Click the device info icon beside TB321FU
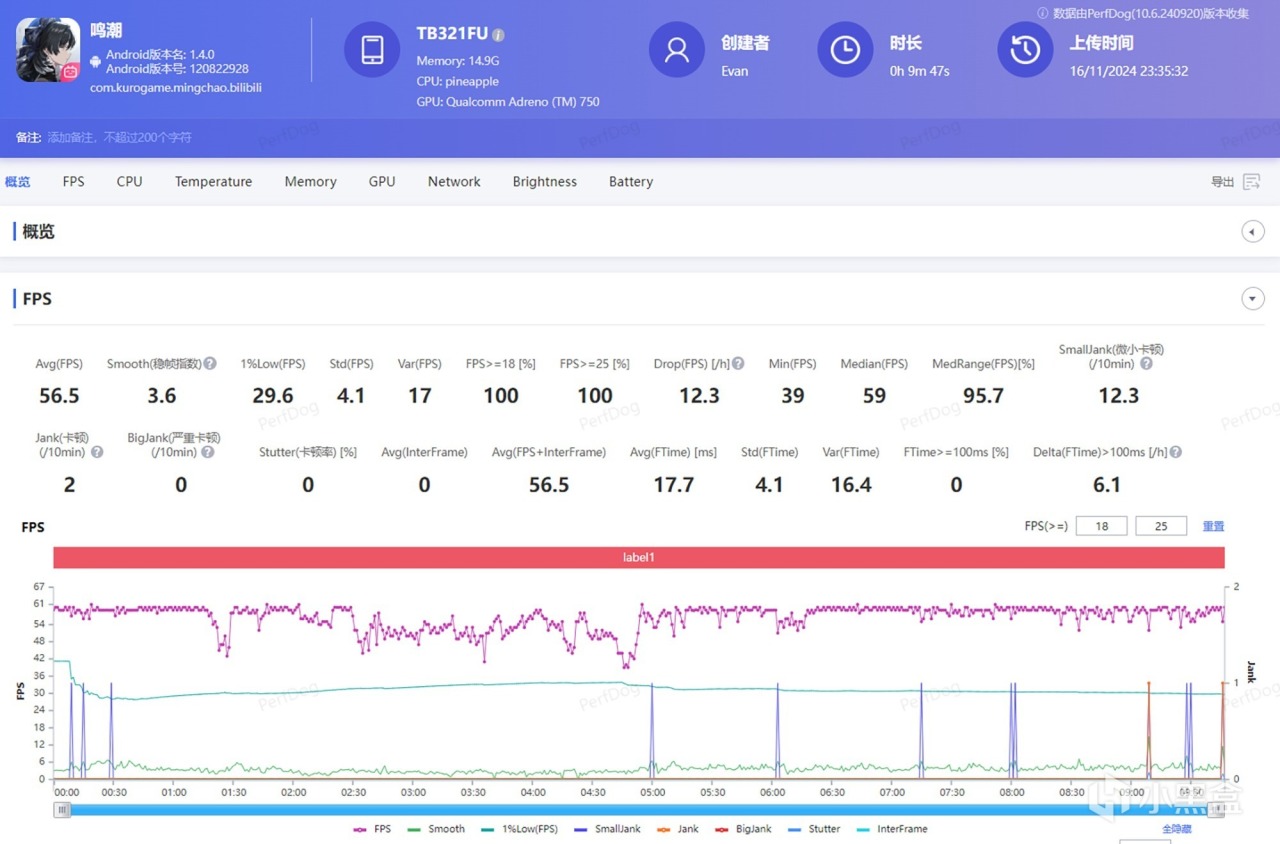 (498, 35)
